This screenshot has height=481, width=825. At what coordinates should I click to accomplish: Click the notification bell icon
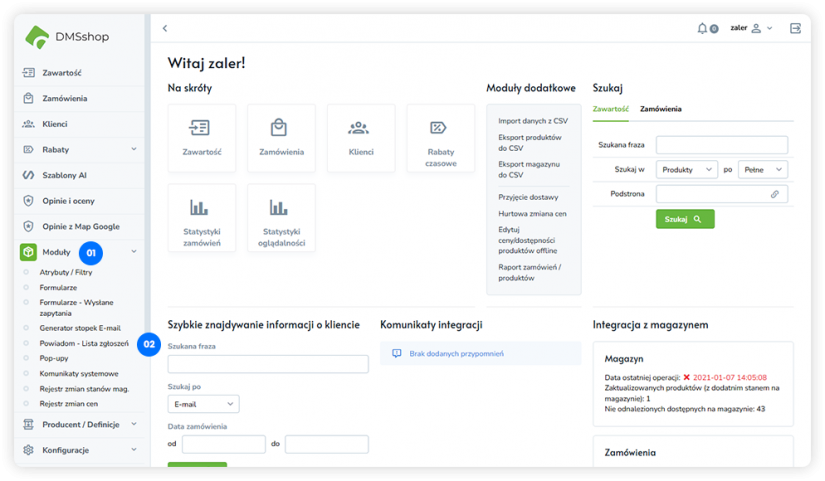[x=703, y=28]
